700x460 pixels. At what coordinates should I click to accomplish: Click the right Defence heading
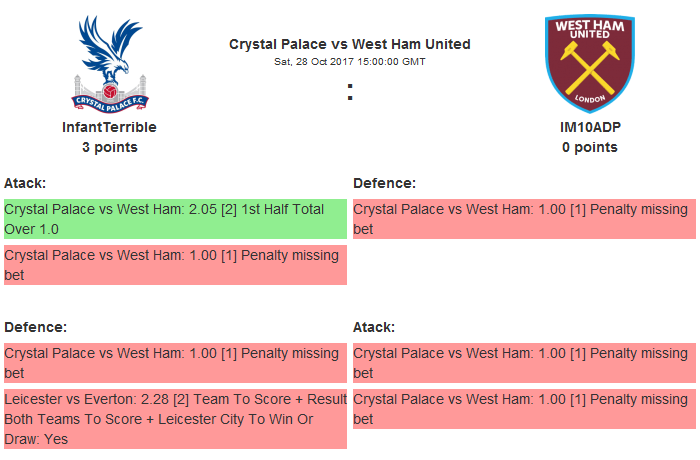(x=385, y=183)
